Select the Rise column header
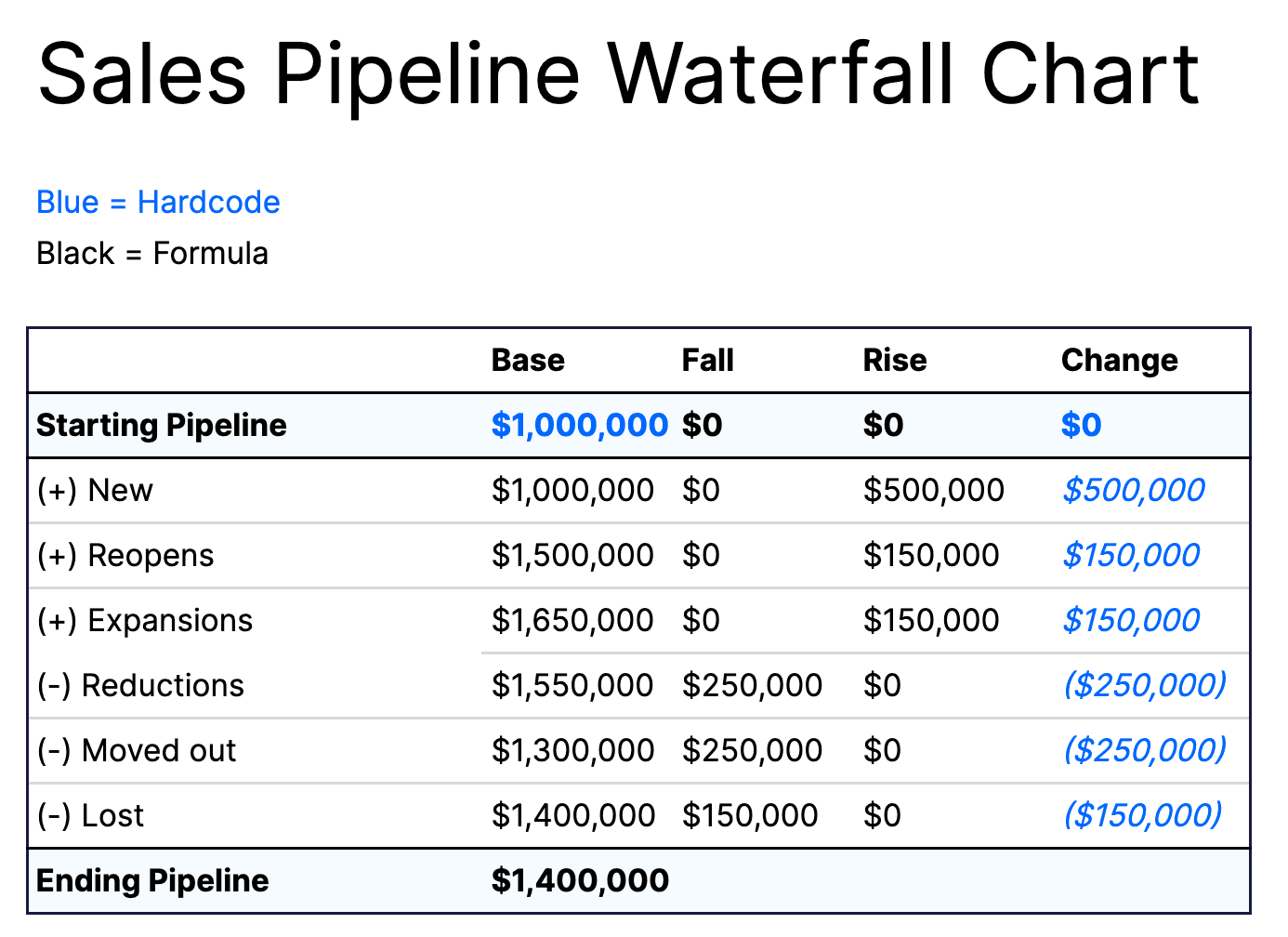The width and height of the screenshot is (1288, 937). point(894,360)
